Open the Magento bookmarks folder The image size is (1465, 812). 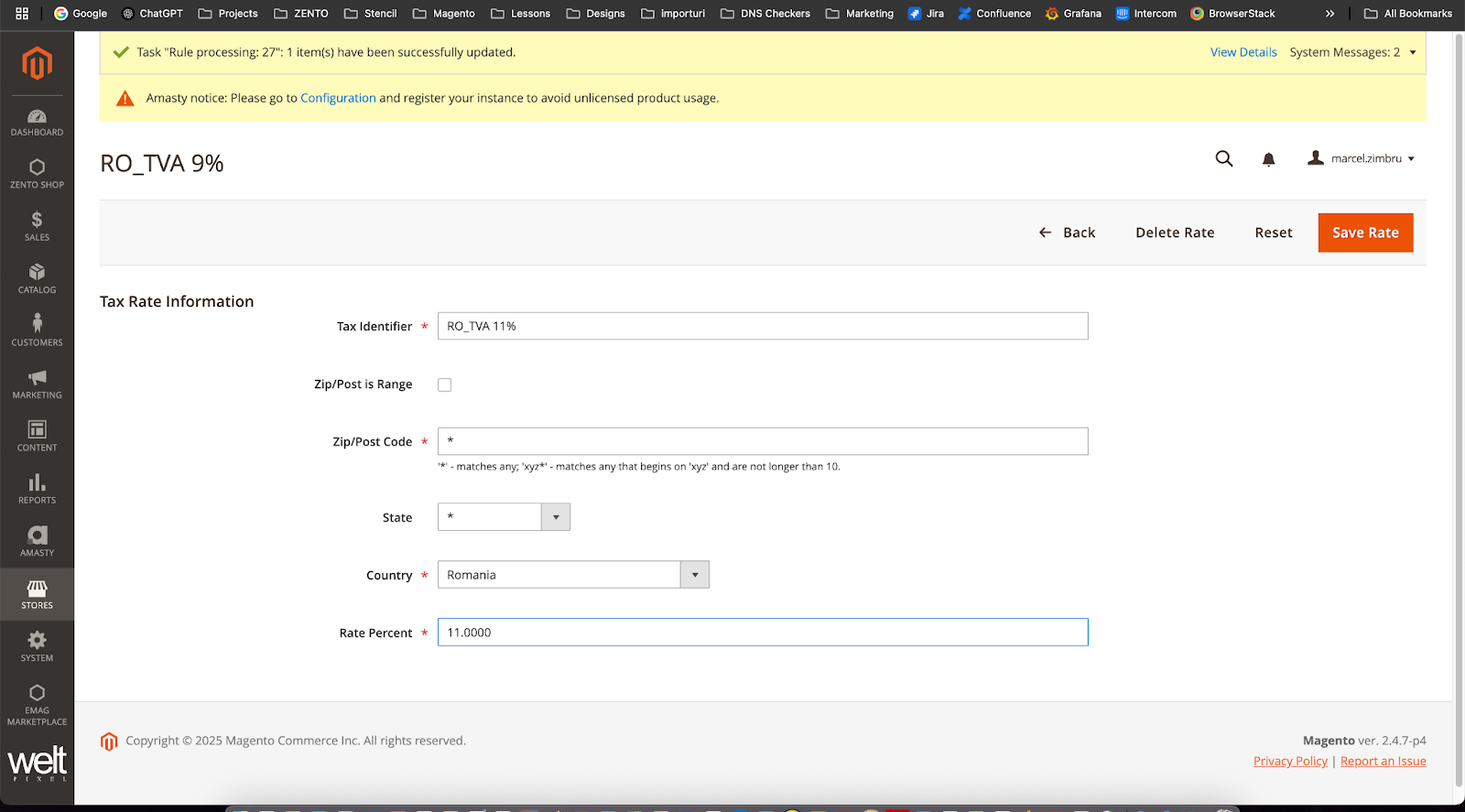[x=444, y=14]
